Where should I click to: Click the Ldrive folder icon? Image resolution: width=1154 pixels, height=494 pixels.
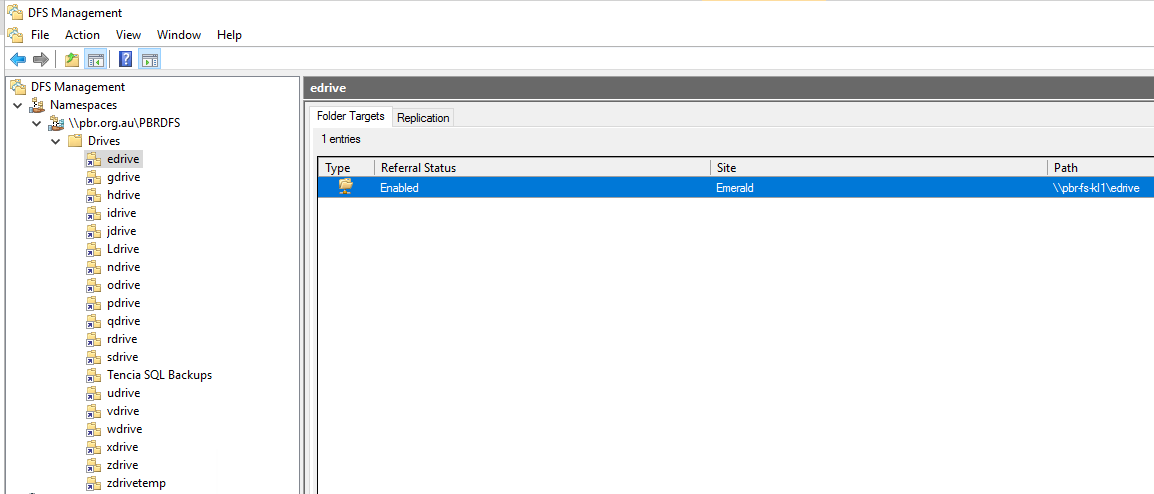click(x=93, y=249)
